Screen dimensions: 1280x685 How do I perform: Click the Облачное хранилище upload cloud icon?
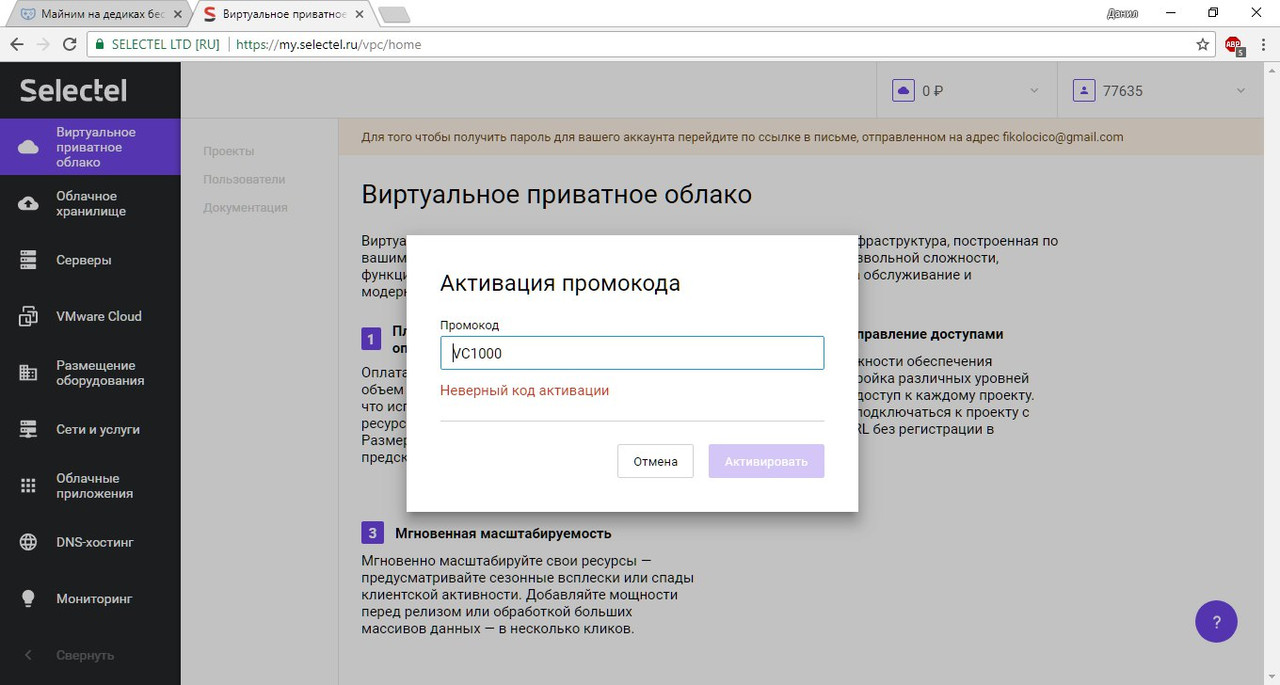(x=28, y=204)
